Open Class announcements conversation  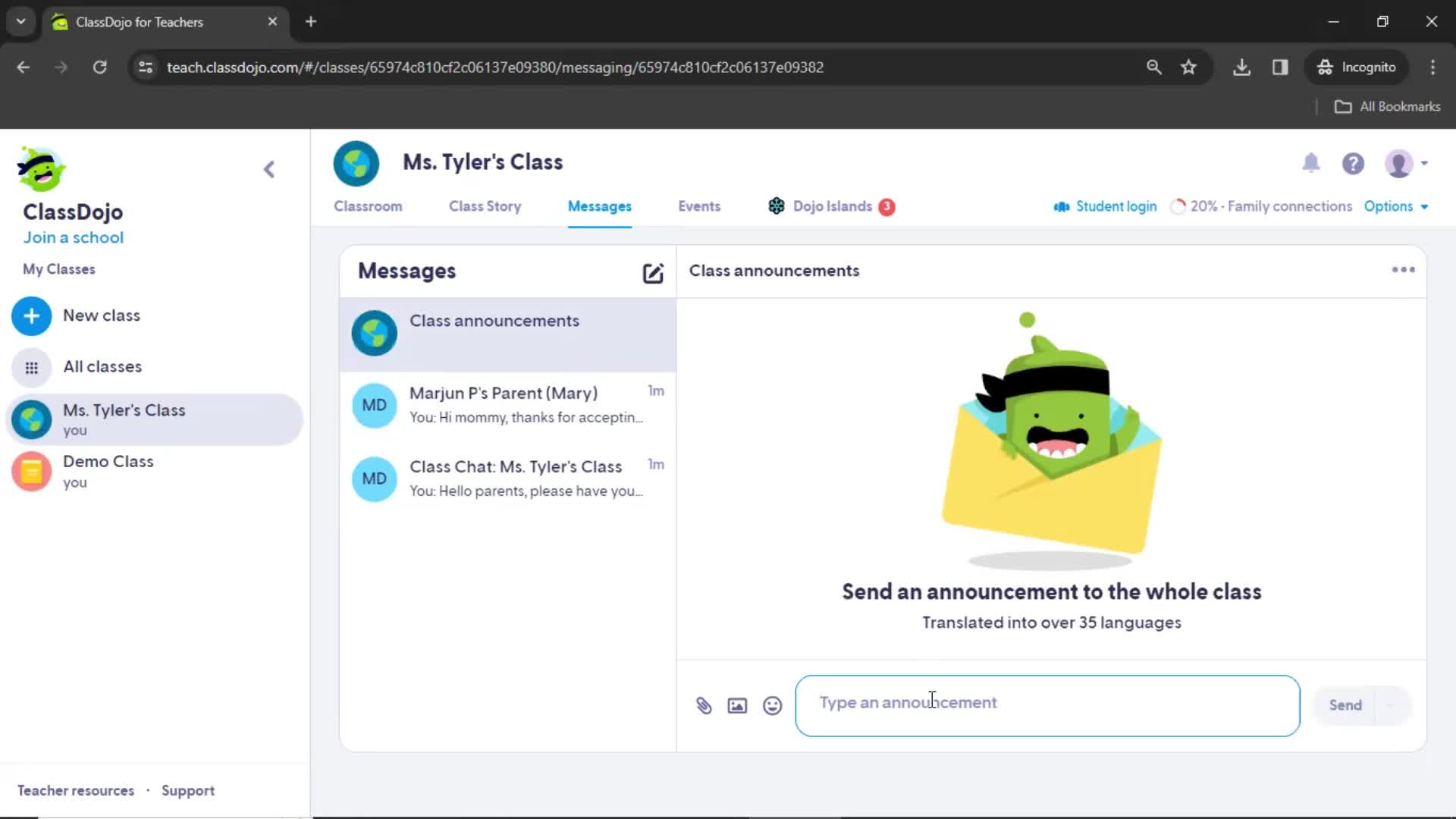pyautogui.click(x=507, y=334)
